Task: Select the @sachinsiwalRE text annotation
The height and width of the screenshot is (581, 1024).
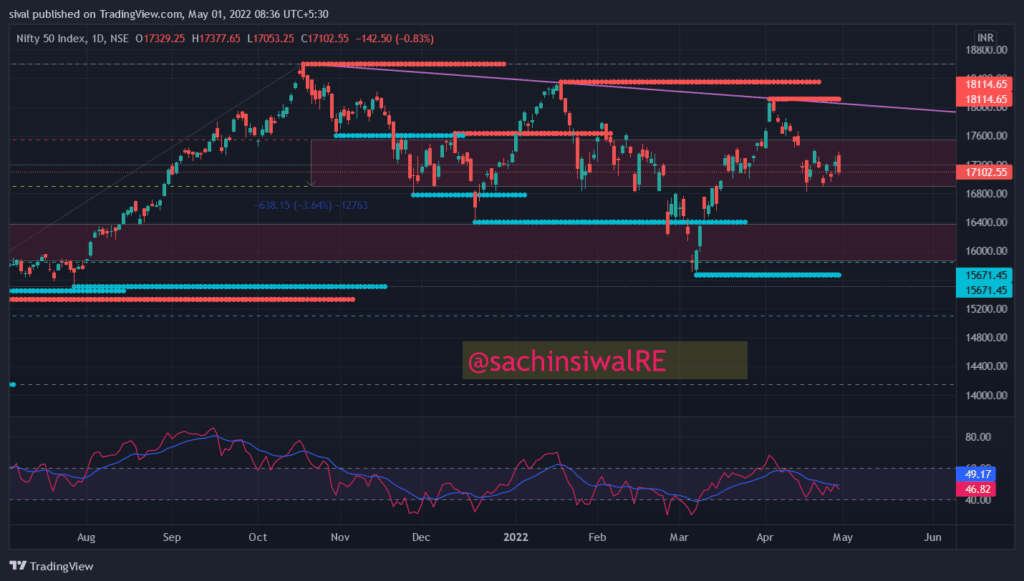Action: [x=567, y=361]
